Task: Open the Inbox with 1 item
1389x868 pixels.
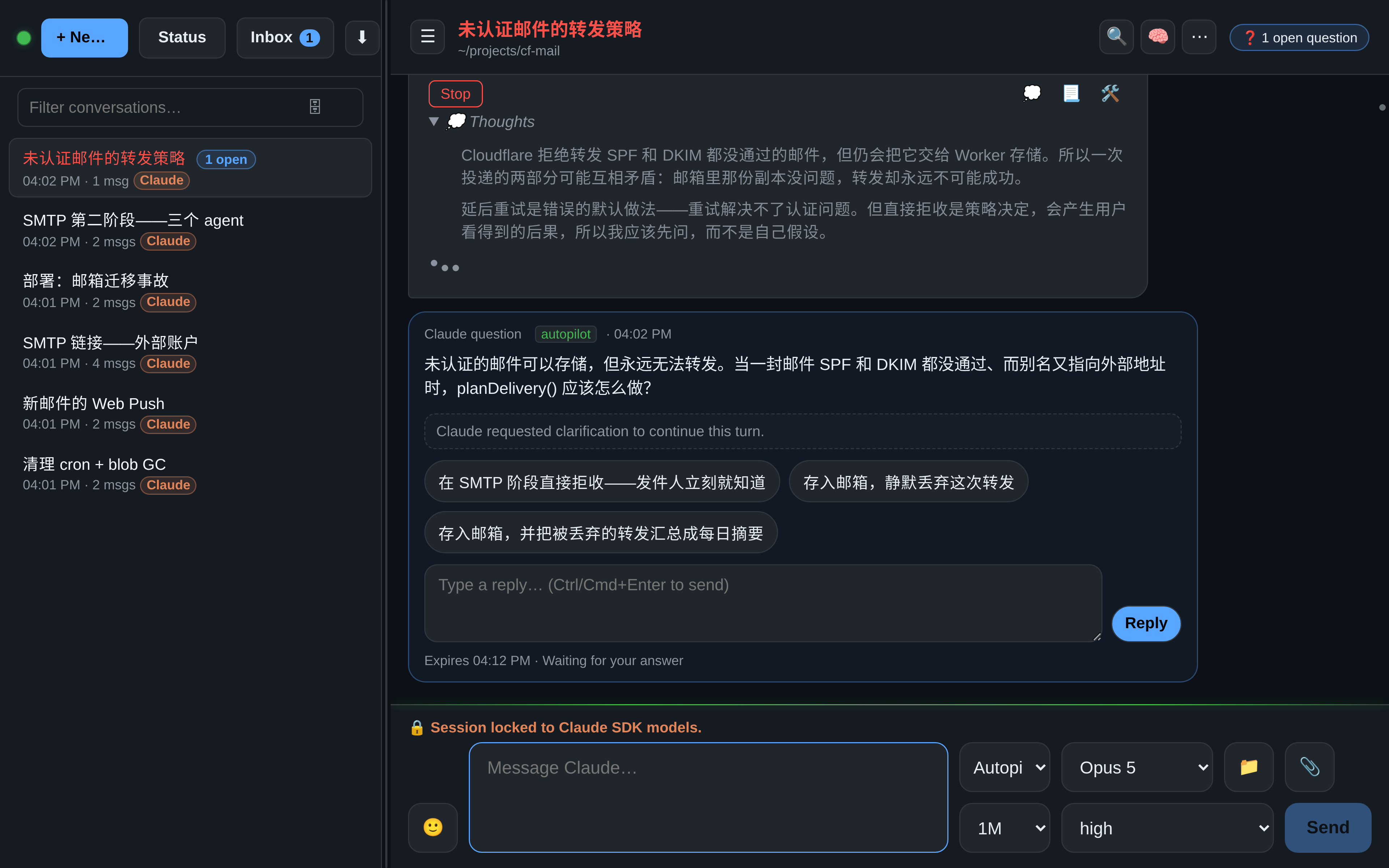Action: click(x=285, y=38)
